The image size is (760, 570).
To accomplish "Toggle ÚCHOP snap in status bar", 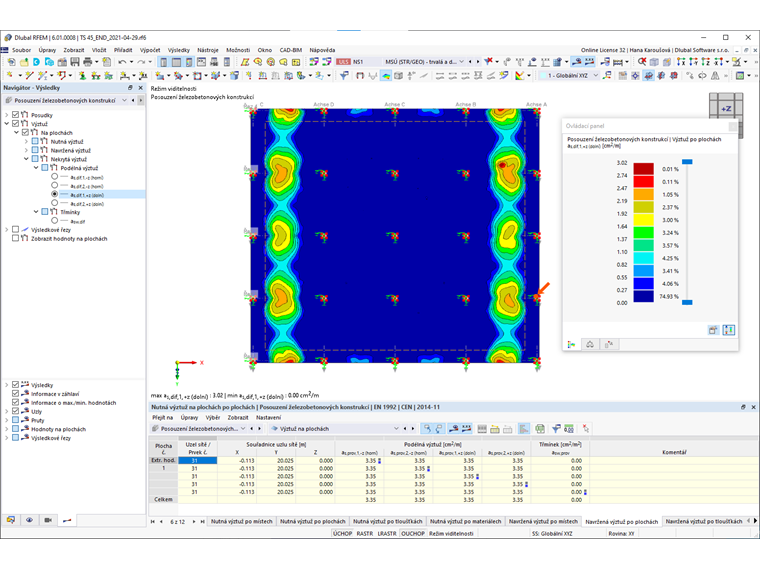I will [342, 533].
